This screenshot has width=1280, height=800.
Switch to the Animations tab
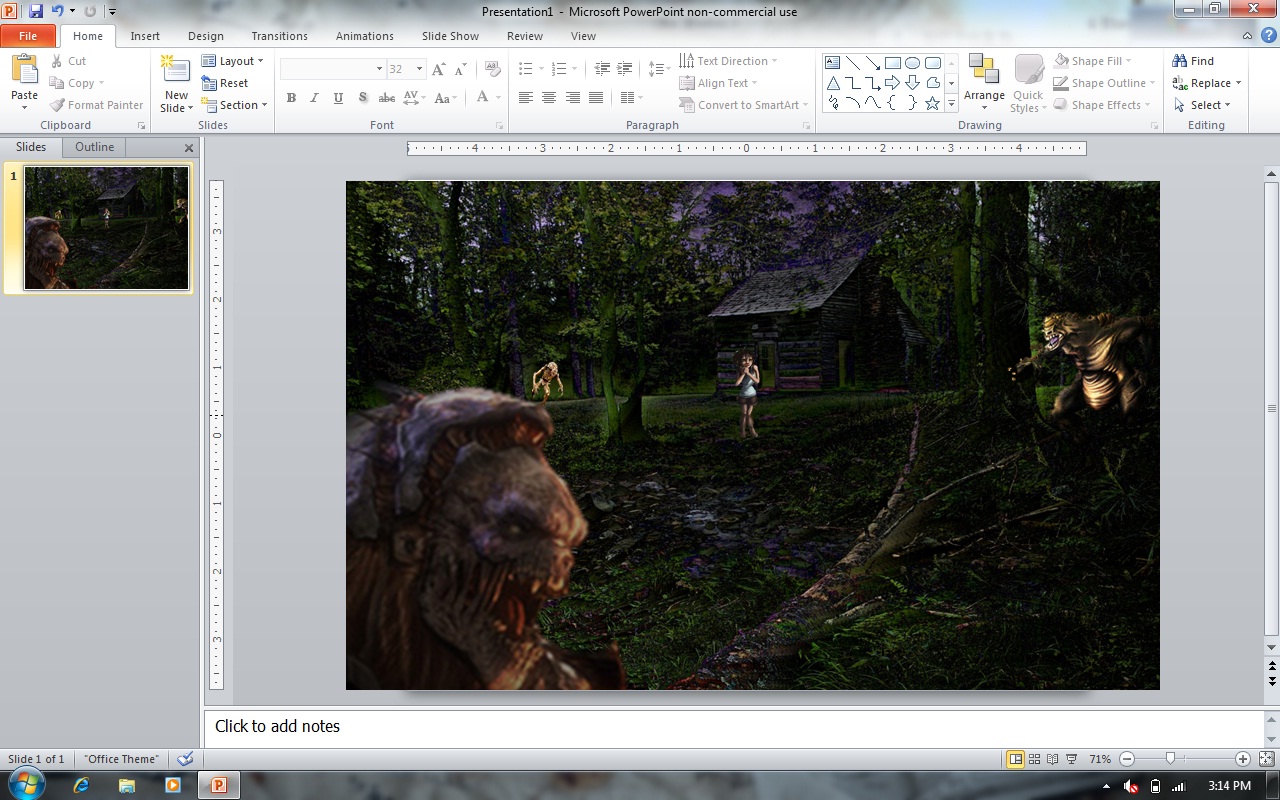pyautogui.click(x=364, y=36)
